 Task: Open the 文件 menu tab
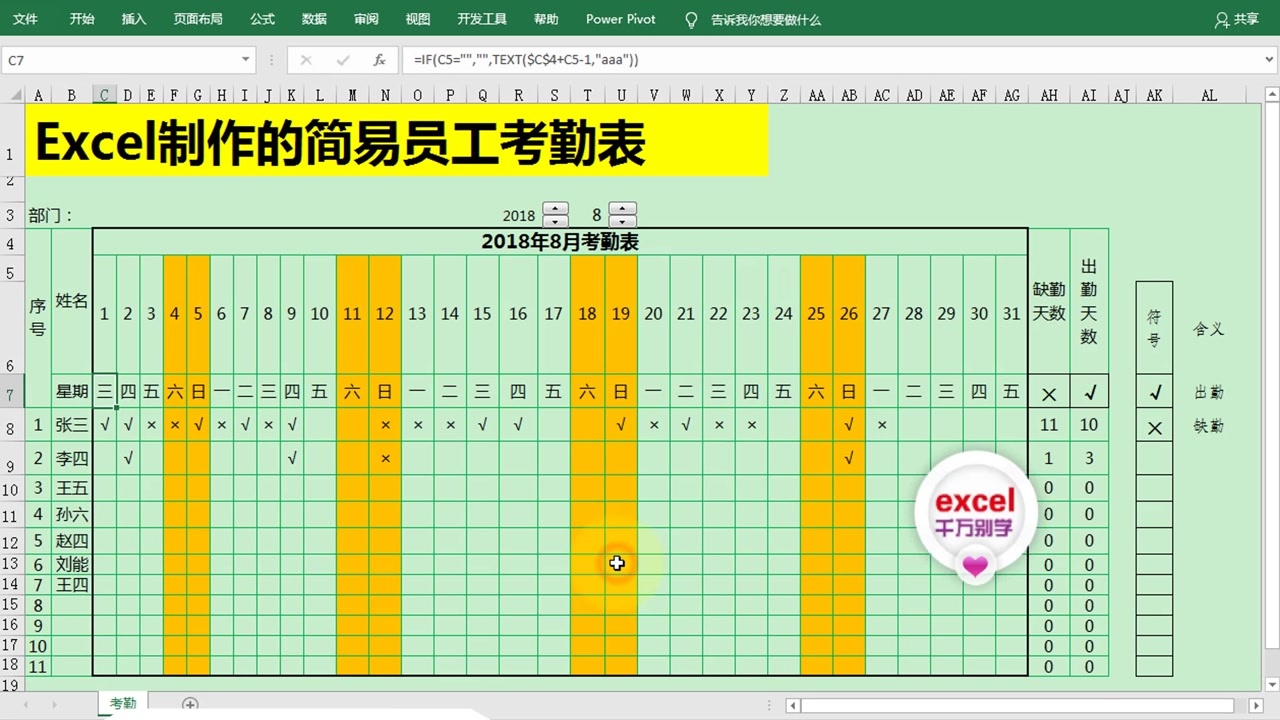tap(25, 19)
